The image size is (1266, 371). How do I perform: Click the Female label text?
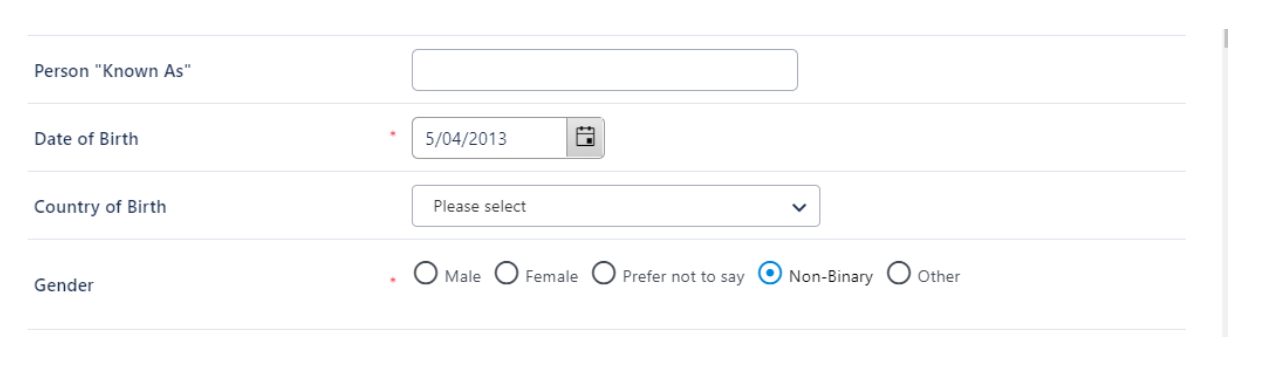(x=551, y=276)
